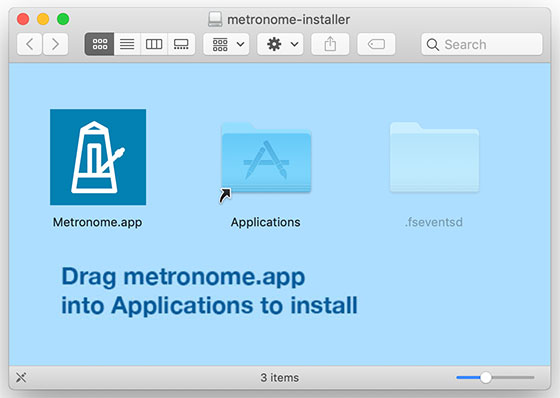The height and width of the screenshot is (398, 560).
Task: Switch to icon view
Action: (x=100, y=44)
